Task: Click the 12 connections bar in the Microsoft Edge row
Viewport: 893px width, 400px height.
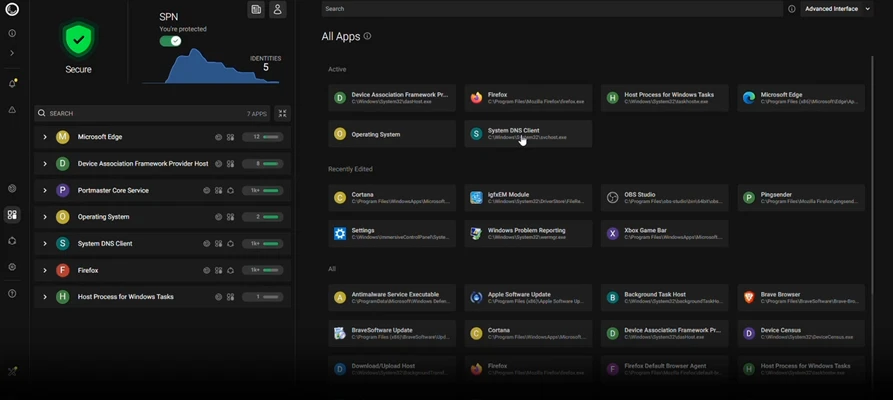Action: [x=263, y=137]
